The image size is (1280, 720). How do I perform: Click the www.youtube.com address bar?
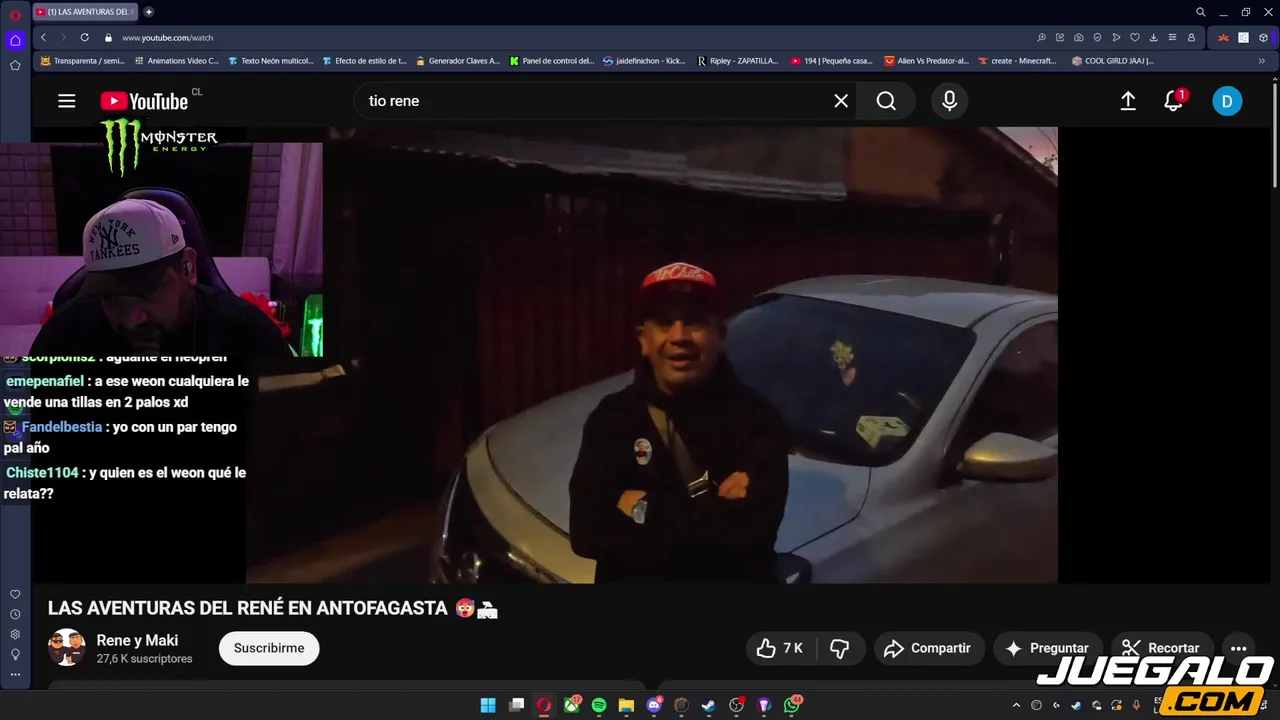pyautogui.click(x=167, y=37)
